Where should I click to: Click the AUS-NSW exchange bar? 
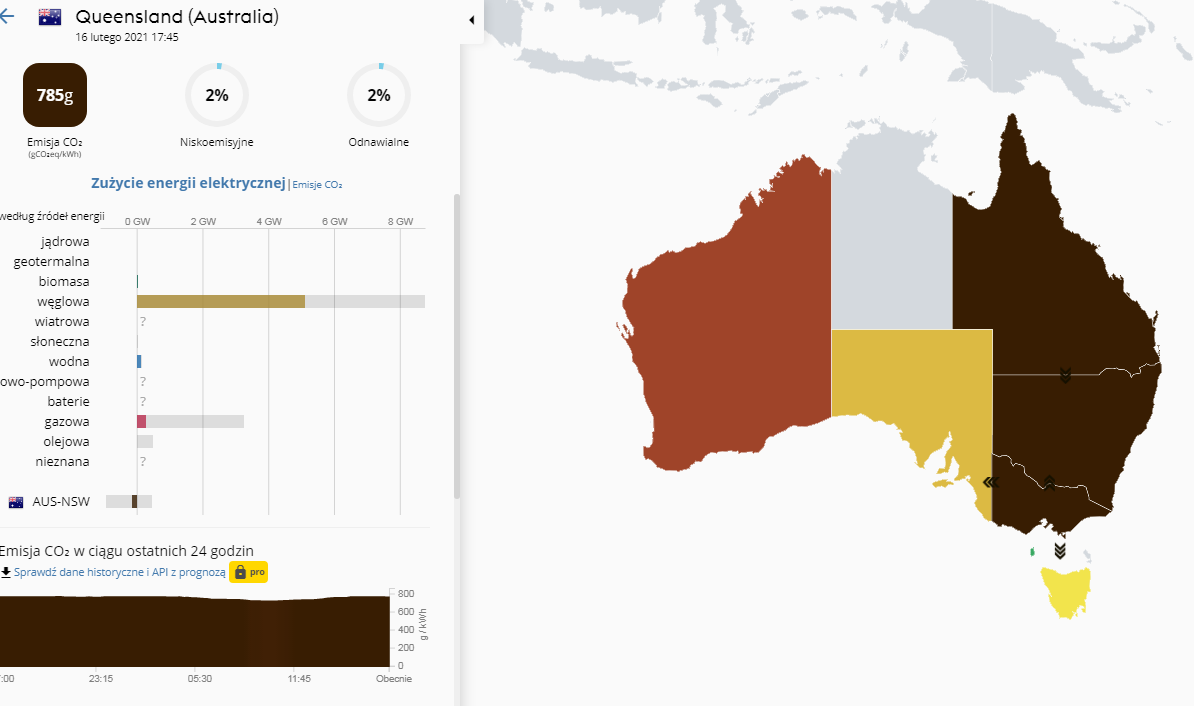[133, 501]
